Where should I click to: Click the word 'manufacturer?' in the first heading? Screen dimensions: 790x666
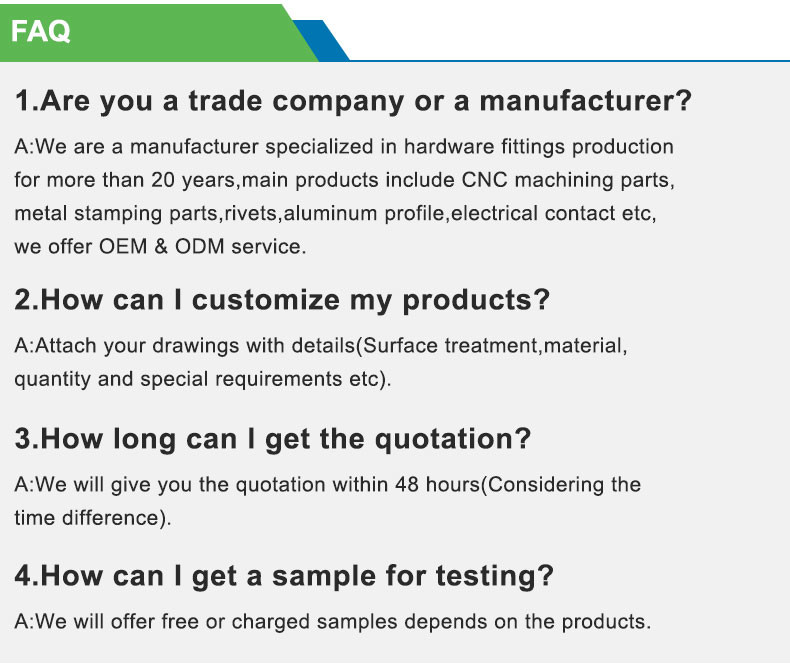click(x=586, y=101)
